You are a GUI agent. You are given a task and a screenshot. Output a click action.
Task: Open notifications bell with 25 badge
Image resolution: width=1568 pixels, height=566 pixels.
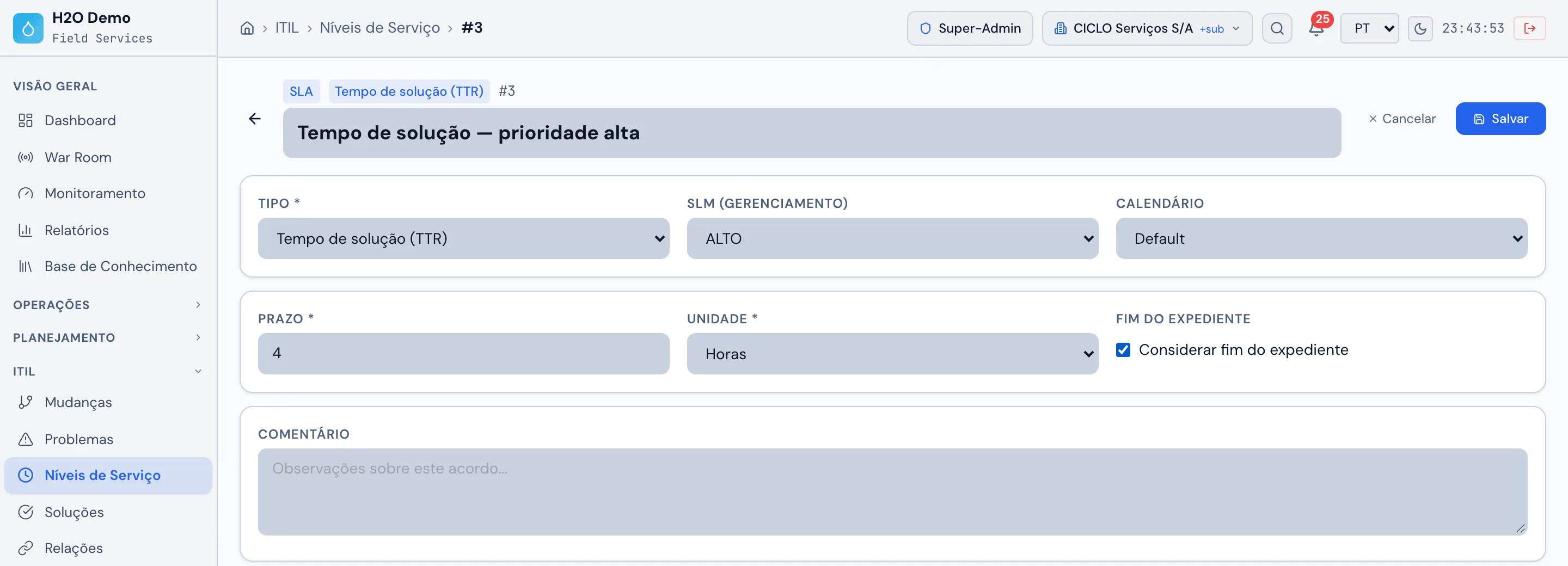1316,28
